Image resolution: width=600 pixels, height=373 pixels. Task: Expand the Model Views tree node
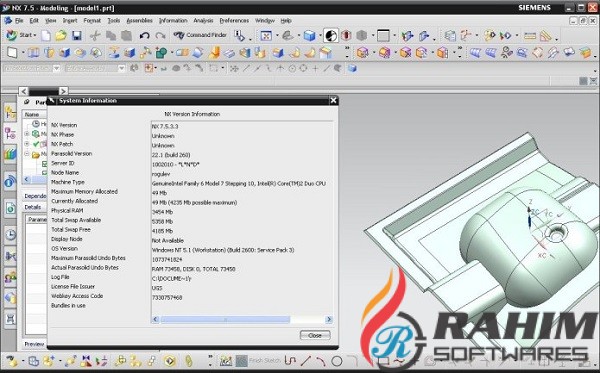(x=27, y=134)
